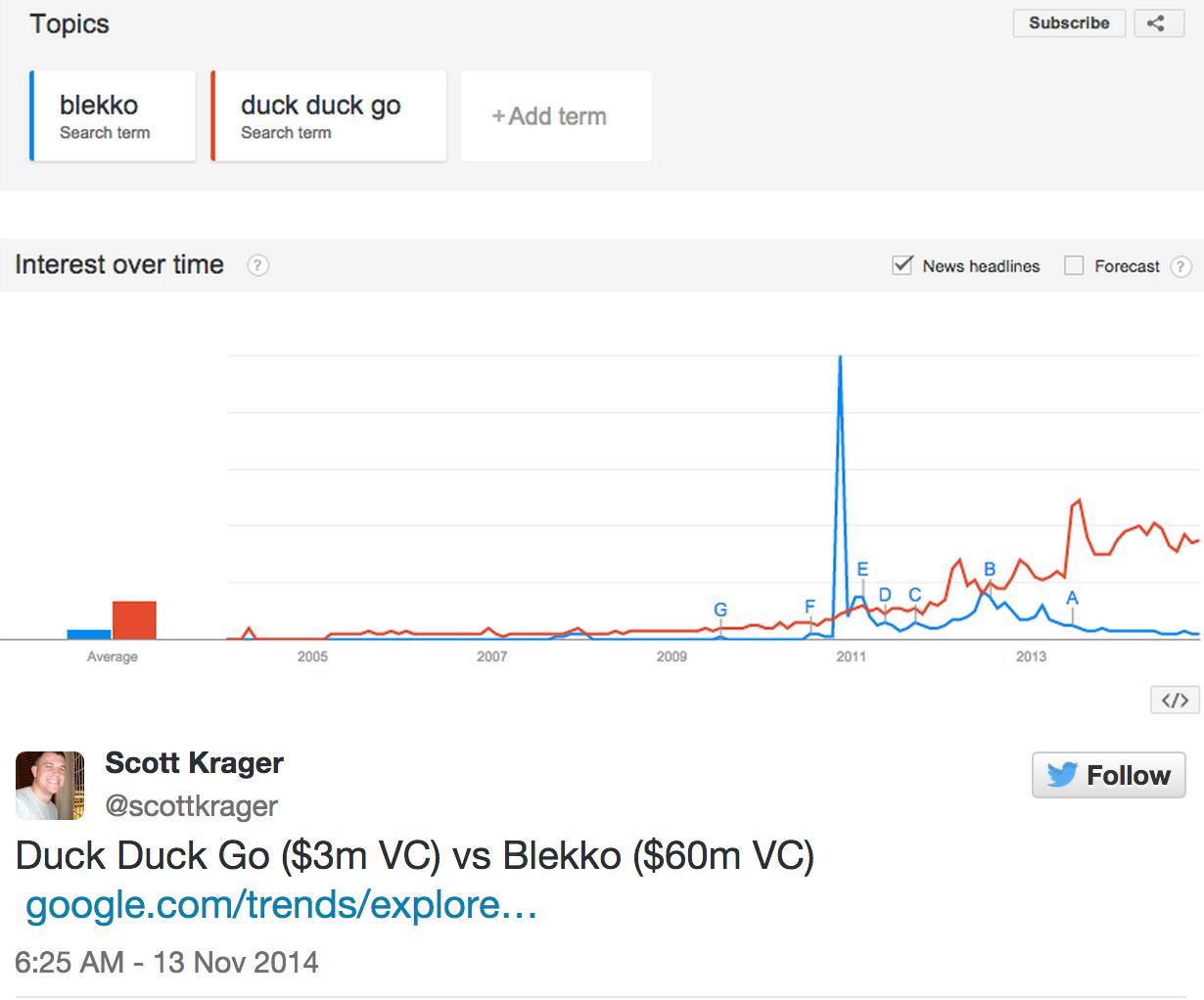Viewport: 1204px width, 1000px height.
Task: Click the Forecast help question icon
Action: (x=1181, y=266)
